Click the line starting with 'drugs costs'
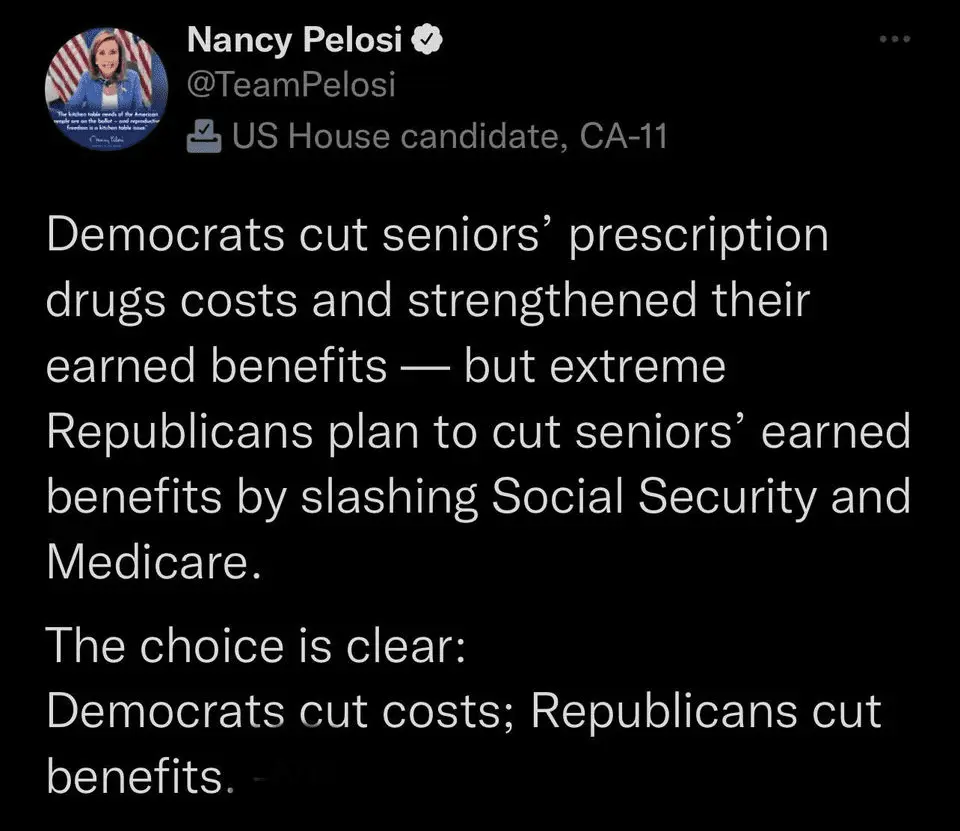This screenshot has width=960, height=831. (425, 301)
